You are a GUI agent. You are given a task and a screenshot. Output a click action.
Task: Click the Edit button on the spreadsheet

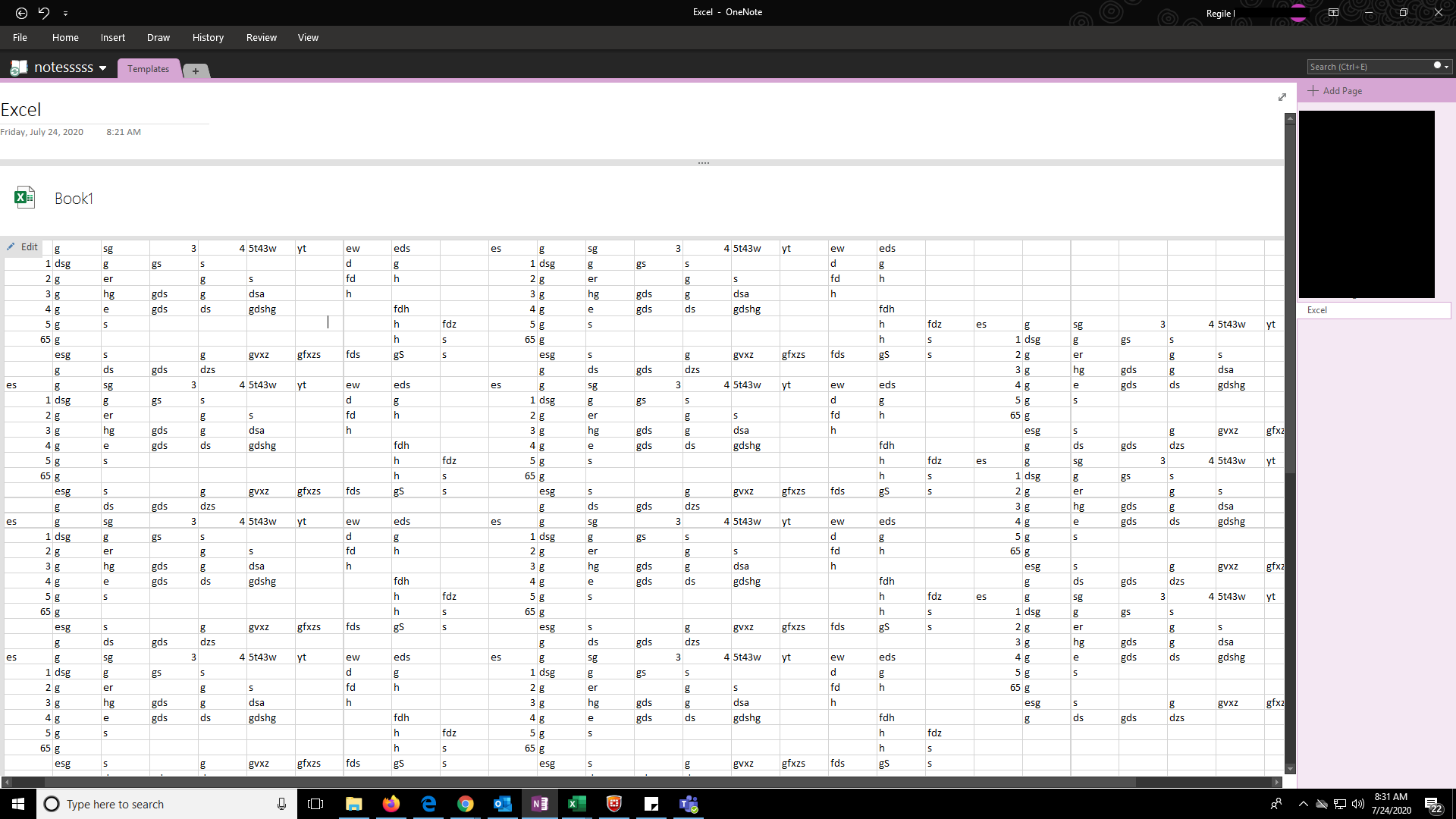22,247
